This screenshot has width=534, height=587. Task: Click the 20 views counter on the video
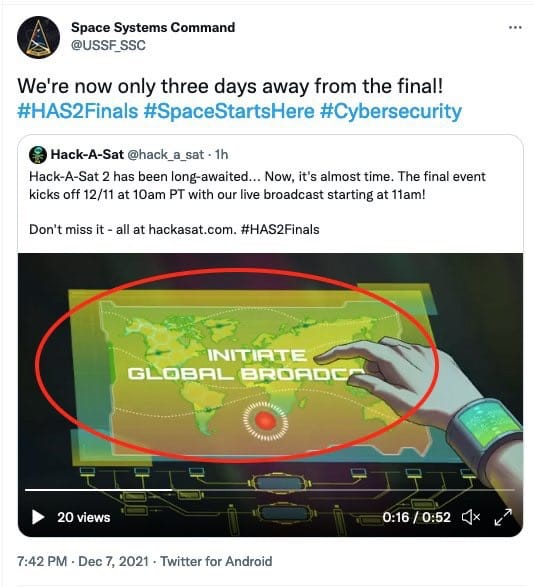[84, 517]
